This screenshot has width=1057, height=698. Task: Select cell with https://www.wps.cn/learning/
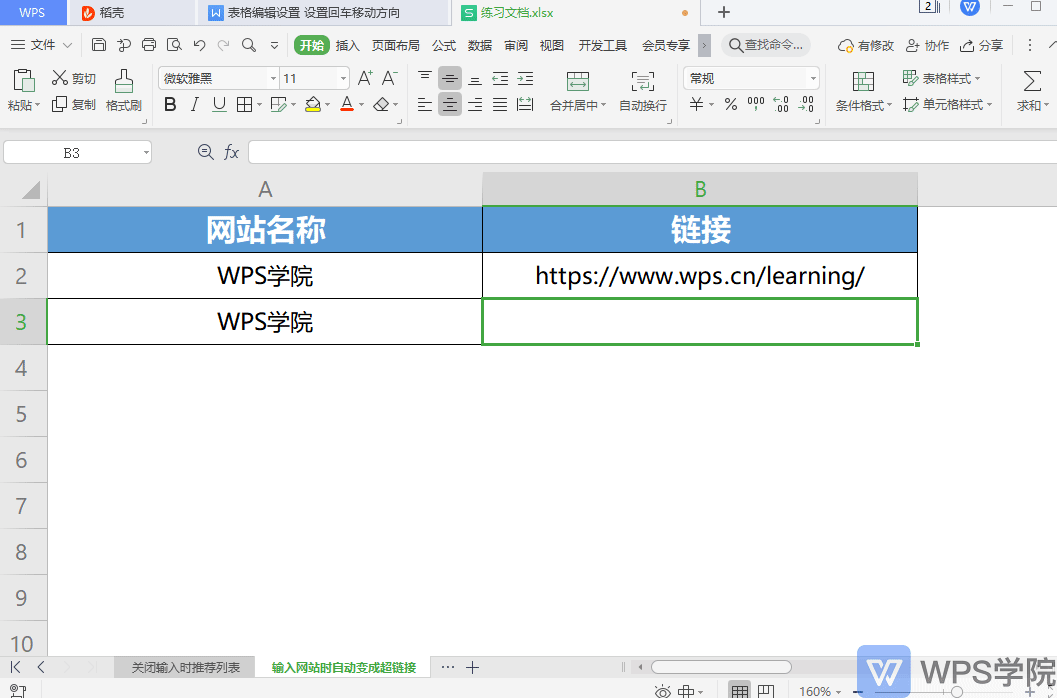click(700, 276)
